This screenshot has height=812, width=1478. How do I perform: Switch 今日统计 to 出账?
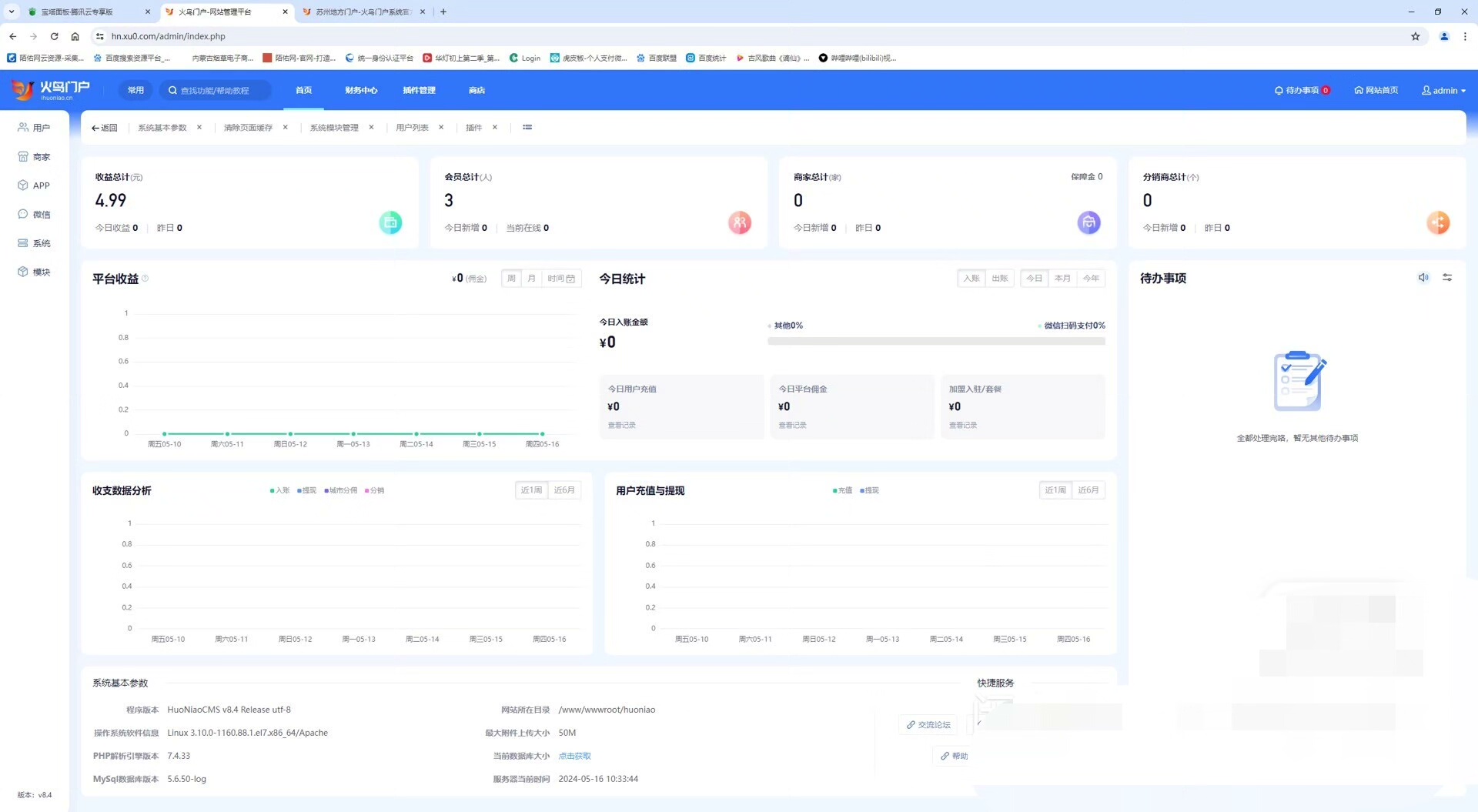pyautogui.click(x=999, y=279)
